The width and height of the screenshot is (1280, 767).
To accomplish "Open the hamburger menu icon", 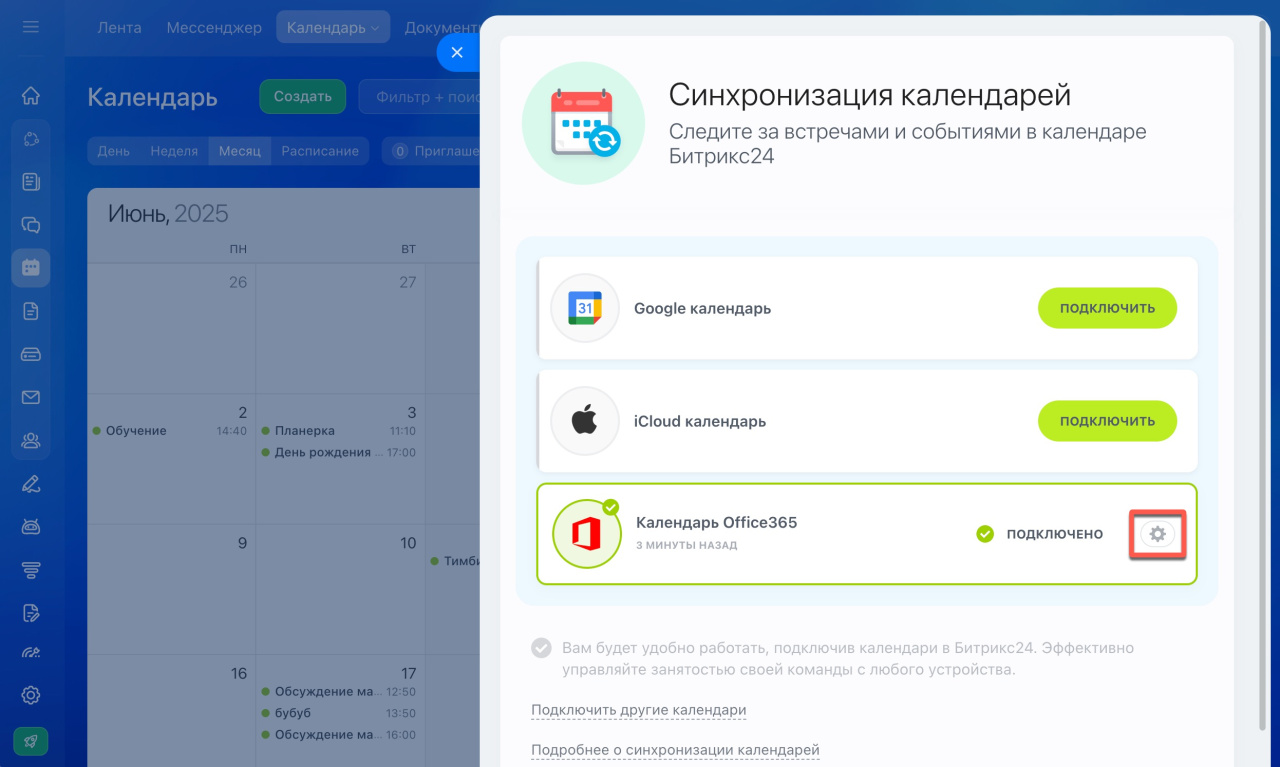I will tap(31, 27).
